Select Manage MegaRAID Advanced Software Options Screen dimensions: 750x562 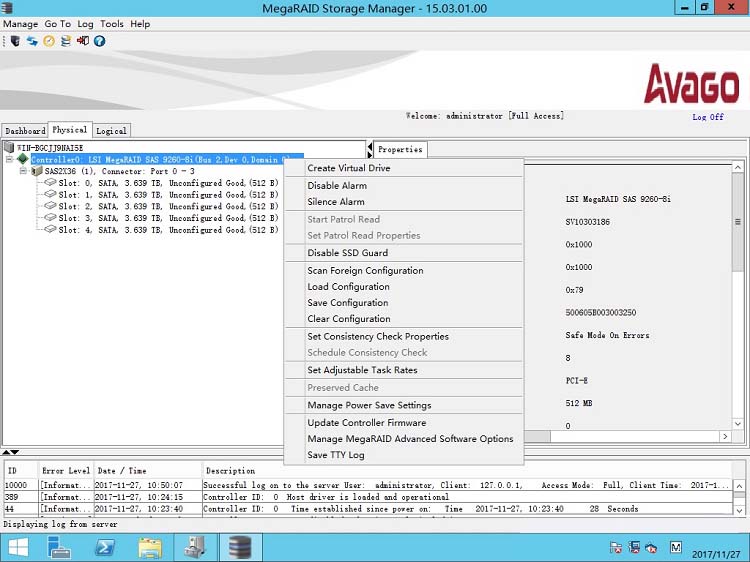coord(404,439)
